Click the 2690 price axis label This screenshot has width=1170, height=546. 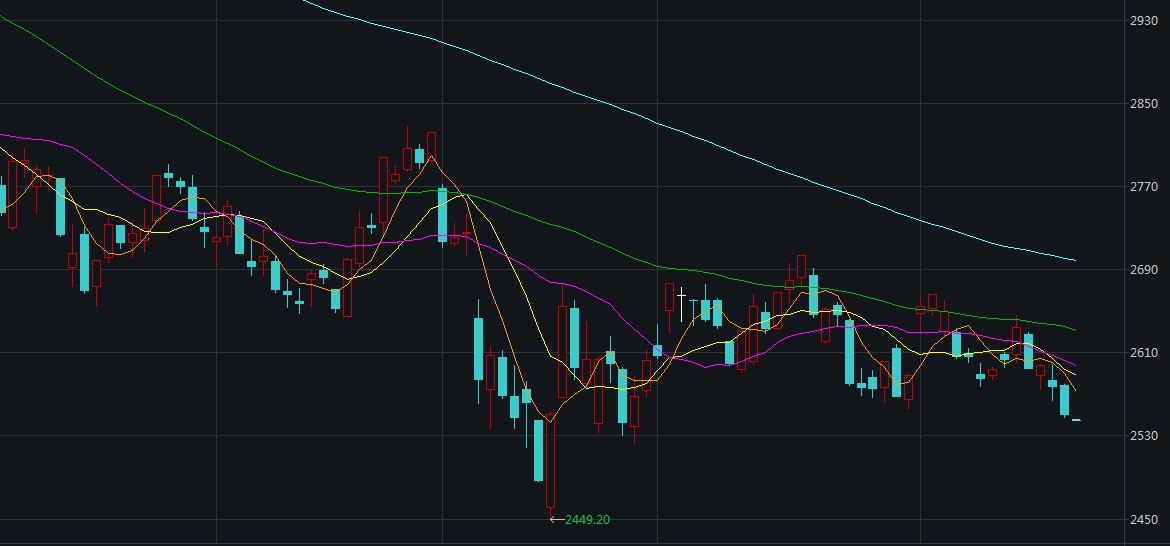pyautogui.click(x=1144, y=270)
